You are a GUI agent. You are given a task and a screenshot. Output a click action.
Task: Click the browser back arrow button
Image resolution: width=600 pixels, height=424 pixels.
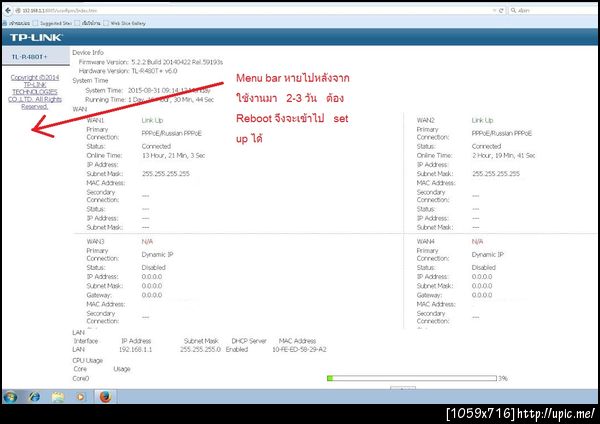8,10
